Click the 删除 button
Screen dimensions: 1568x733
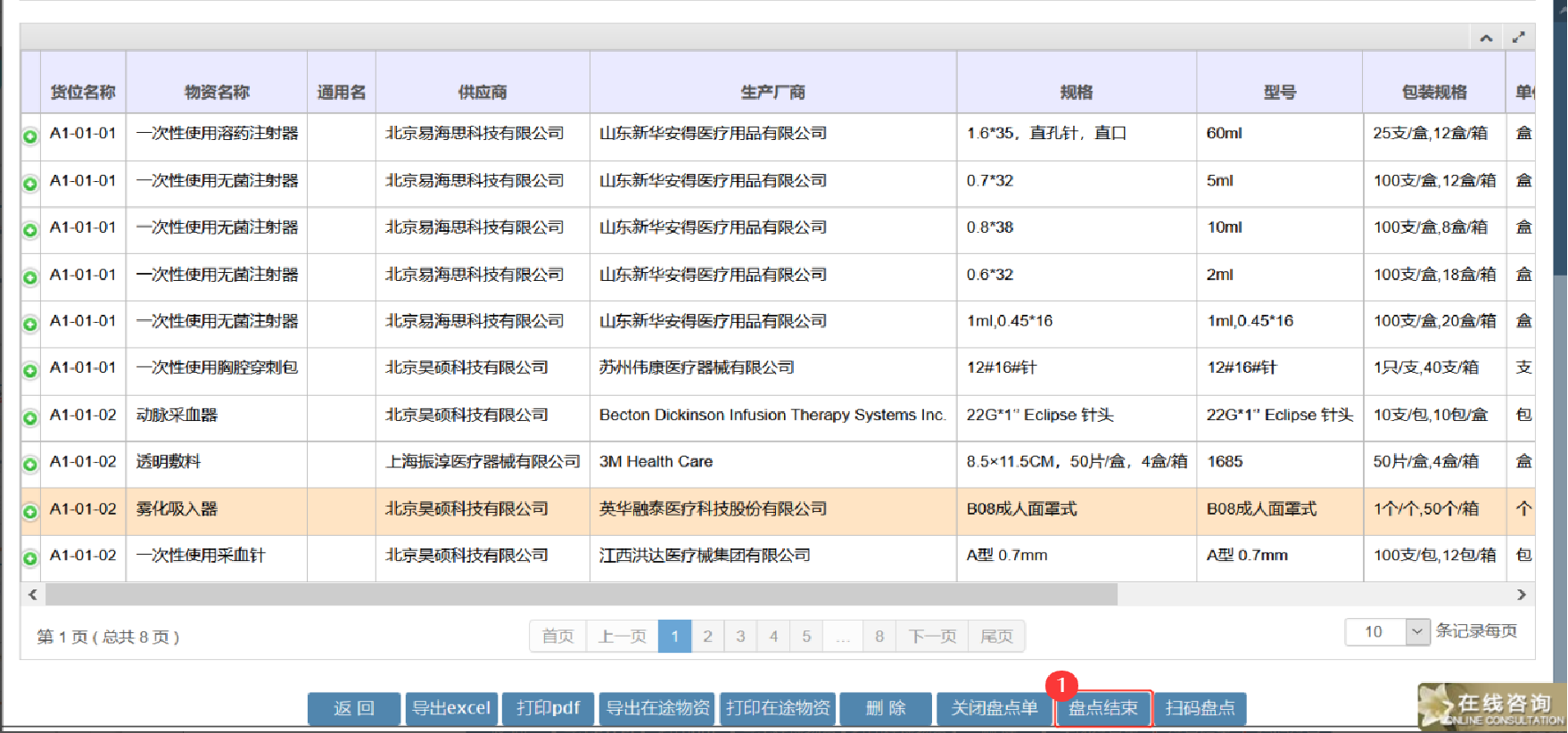coord(886,709)
